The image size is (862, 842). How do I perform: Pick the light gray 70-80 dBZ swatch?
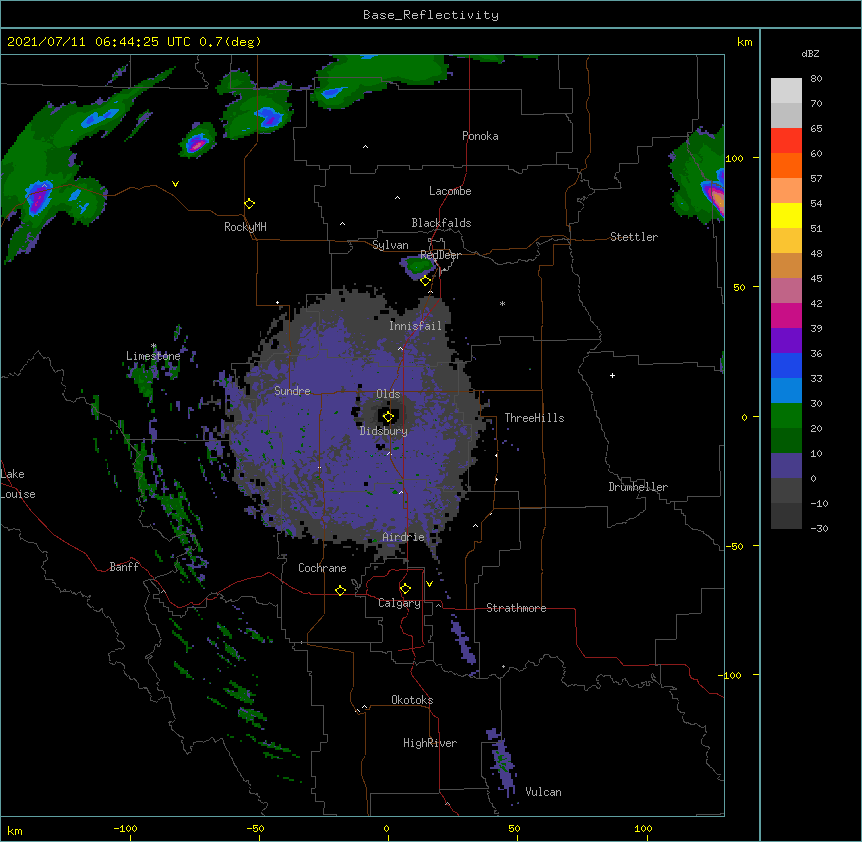click(786, 90)
